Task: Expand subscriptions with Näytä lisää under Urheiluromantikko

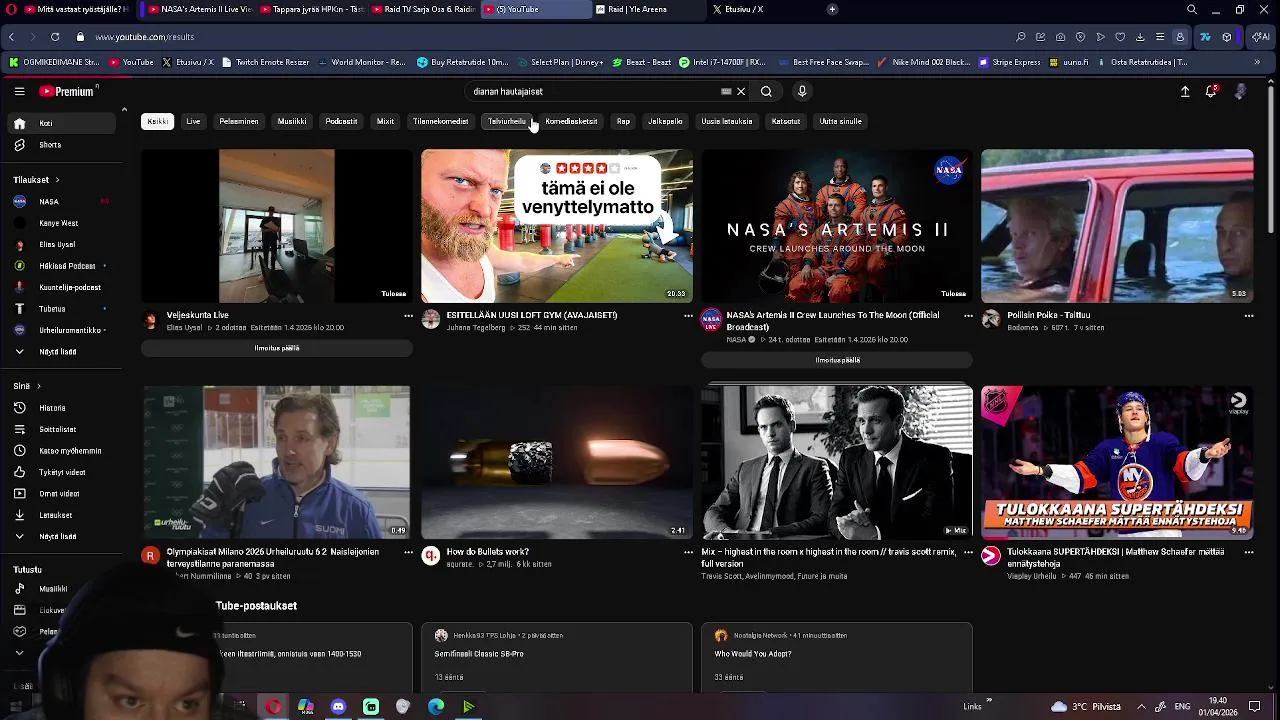Action: [63, 352]
